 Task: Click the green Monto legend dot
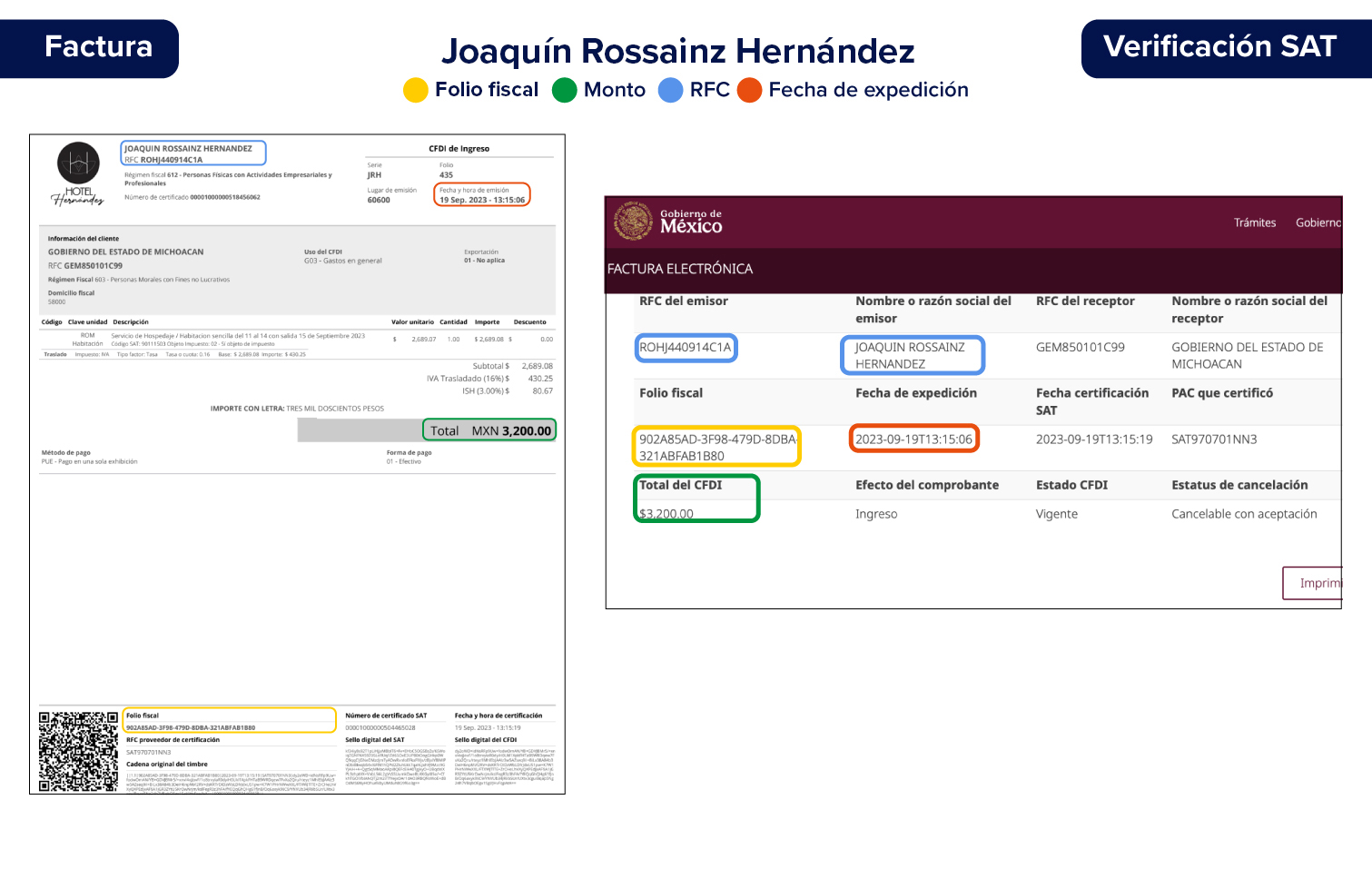[565, 90]
